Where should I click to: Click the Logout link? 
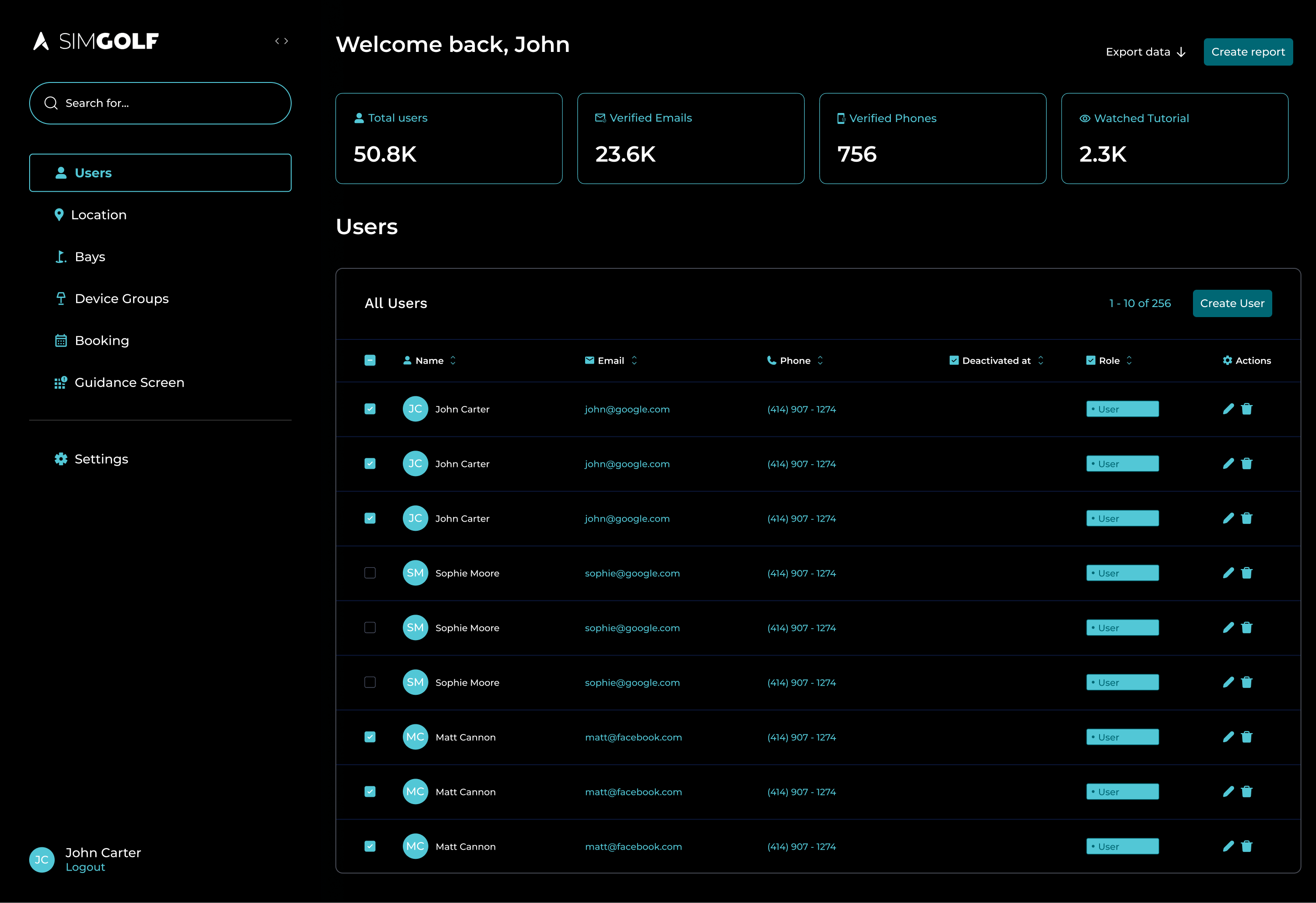(x=85, y=867)
